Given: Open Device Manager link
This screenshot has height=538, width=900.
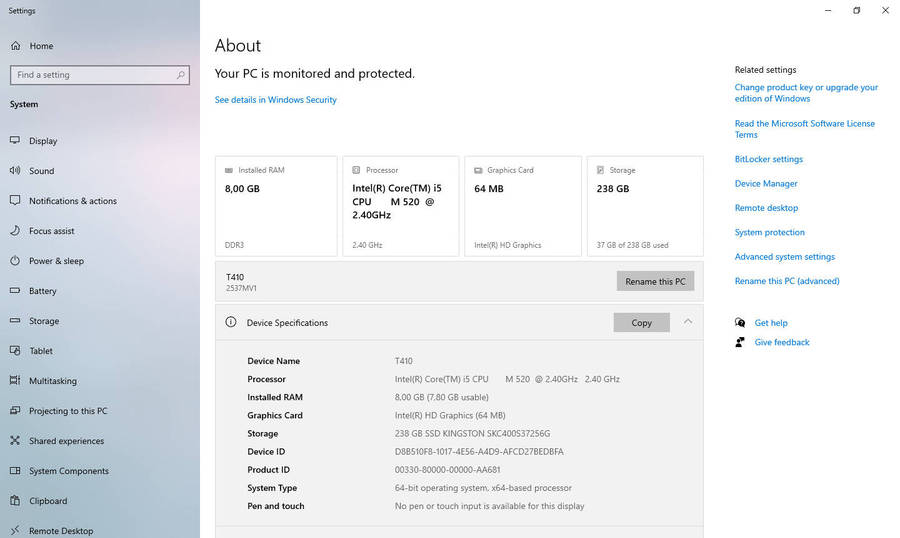Looking at the screenshot, I should point(766,184).
